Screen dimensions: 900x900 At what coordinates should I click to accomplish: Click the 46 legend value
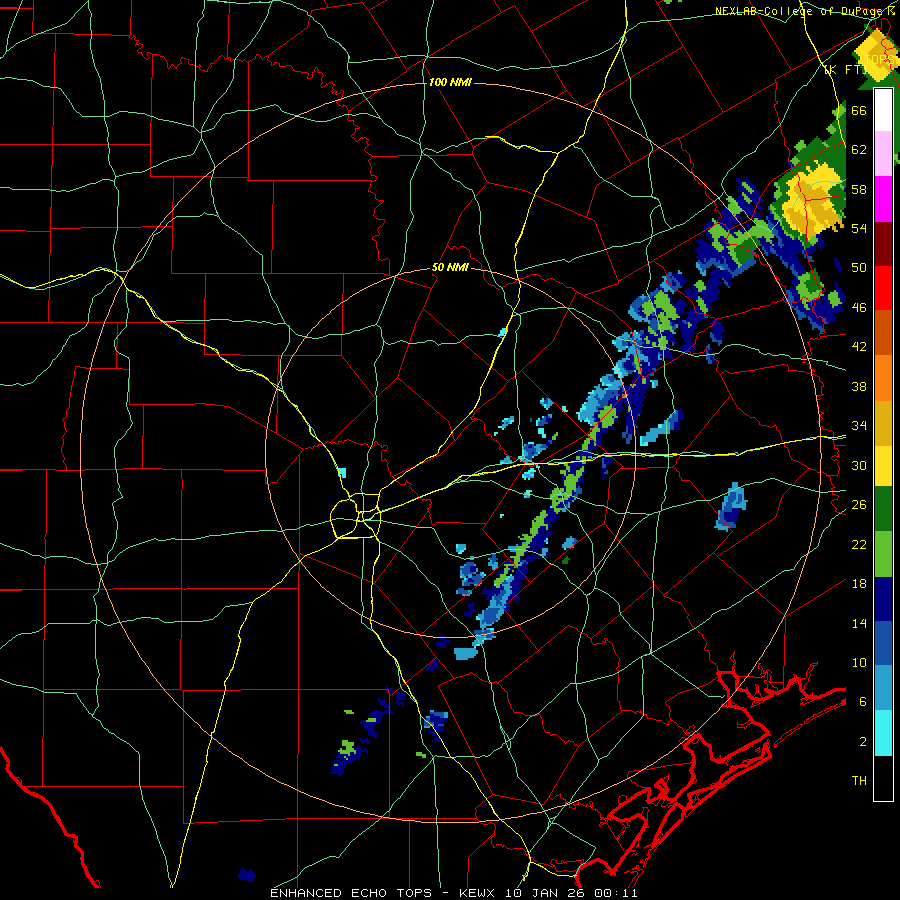(859, 307)
